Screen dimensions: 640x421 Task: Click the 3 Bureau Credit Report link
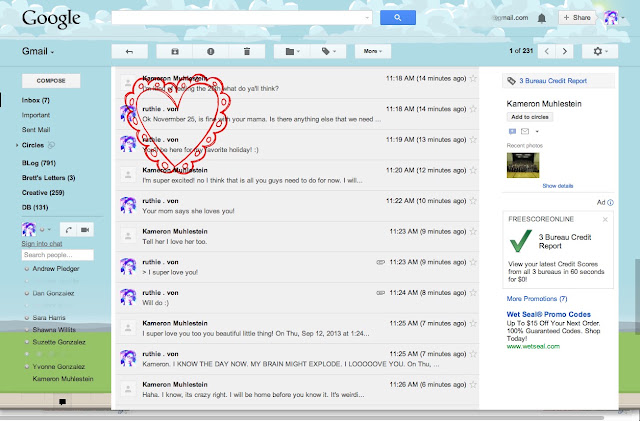click(553, 81)
